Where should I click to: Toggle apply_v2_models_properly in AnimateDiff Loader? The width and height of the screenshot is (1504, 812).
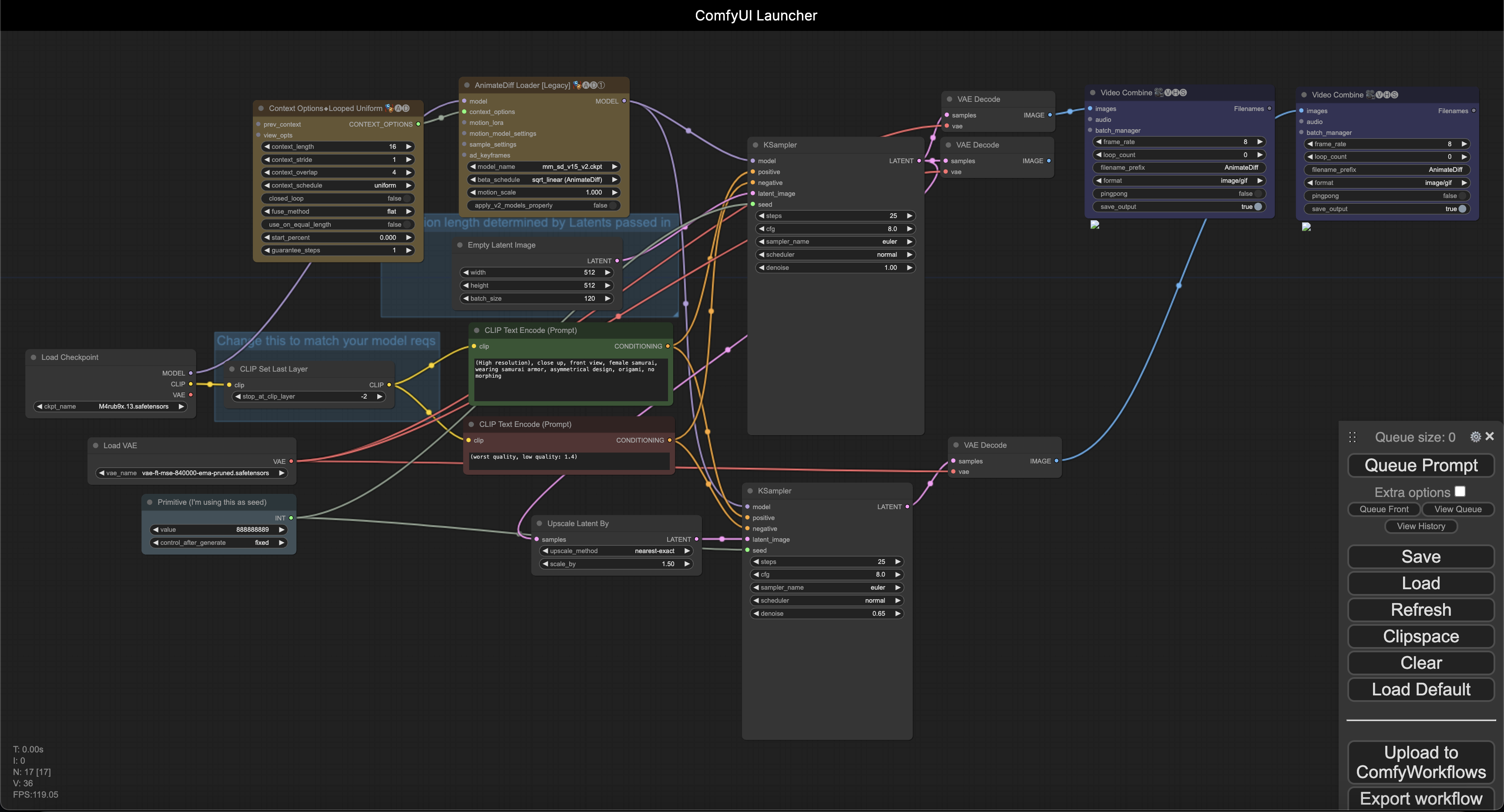pos(612,205)
